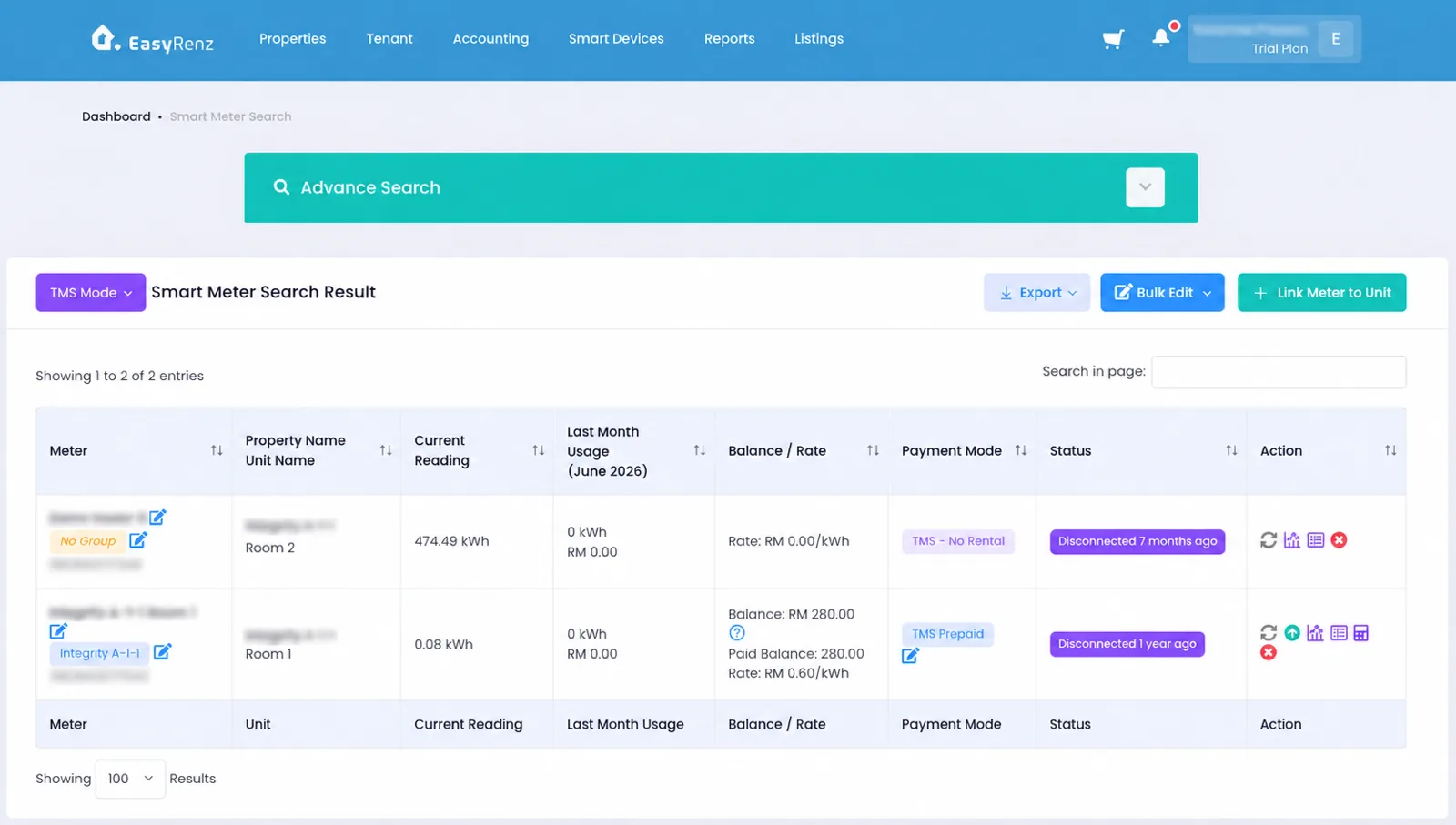Refresh the Room 2 meter
This screenshot has width=1456, height=825.
(x=1268, y=540)
